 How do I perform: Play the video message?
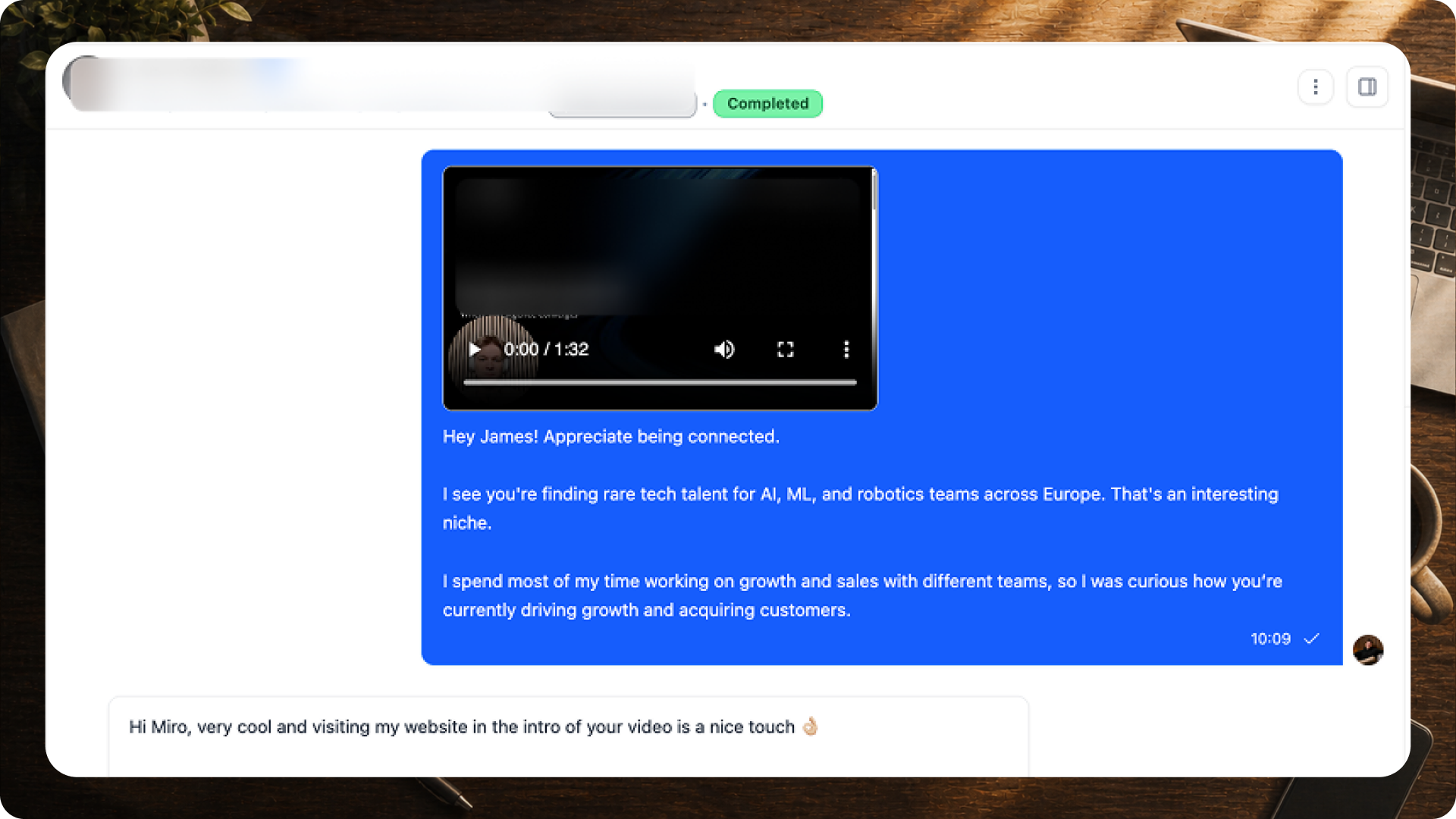click(475, 350)
